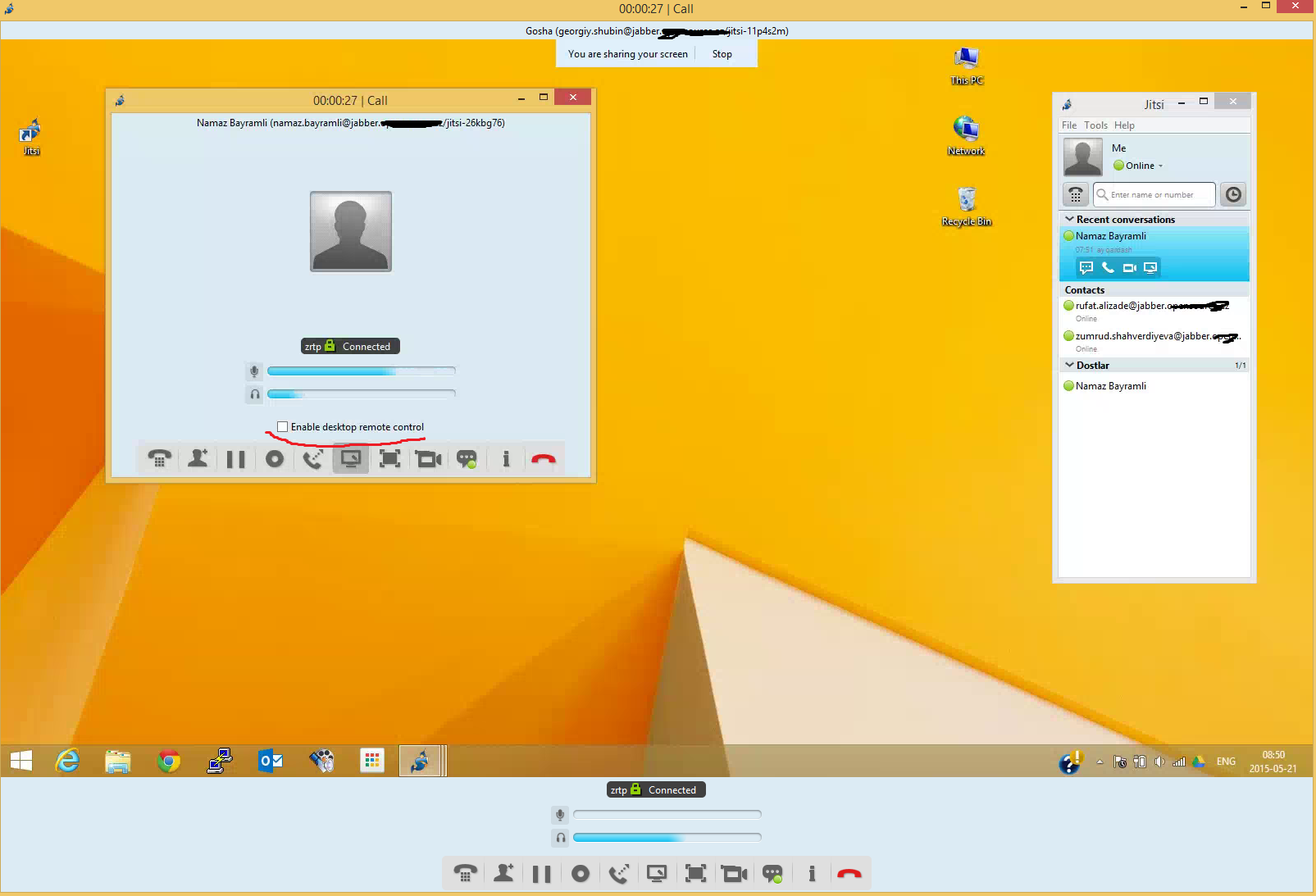The width and height of the screenshot is (1316, 896).
Task: Click share desktop icon in bottom toolbar
Action: (x=657, y=874)
